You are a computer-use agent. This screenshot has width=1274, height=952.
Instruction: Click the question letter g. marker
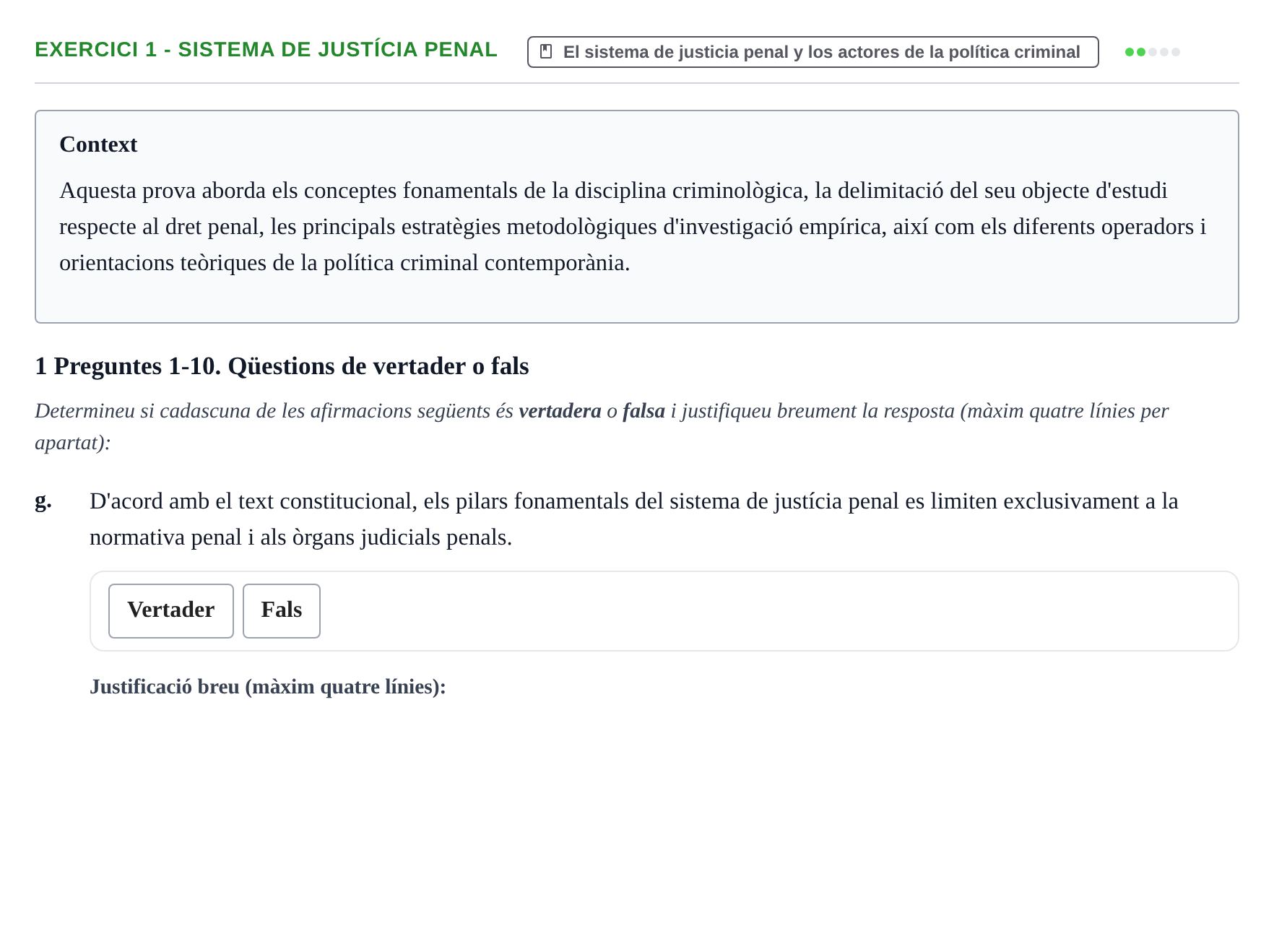43,501
